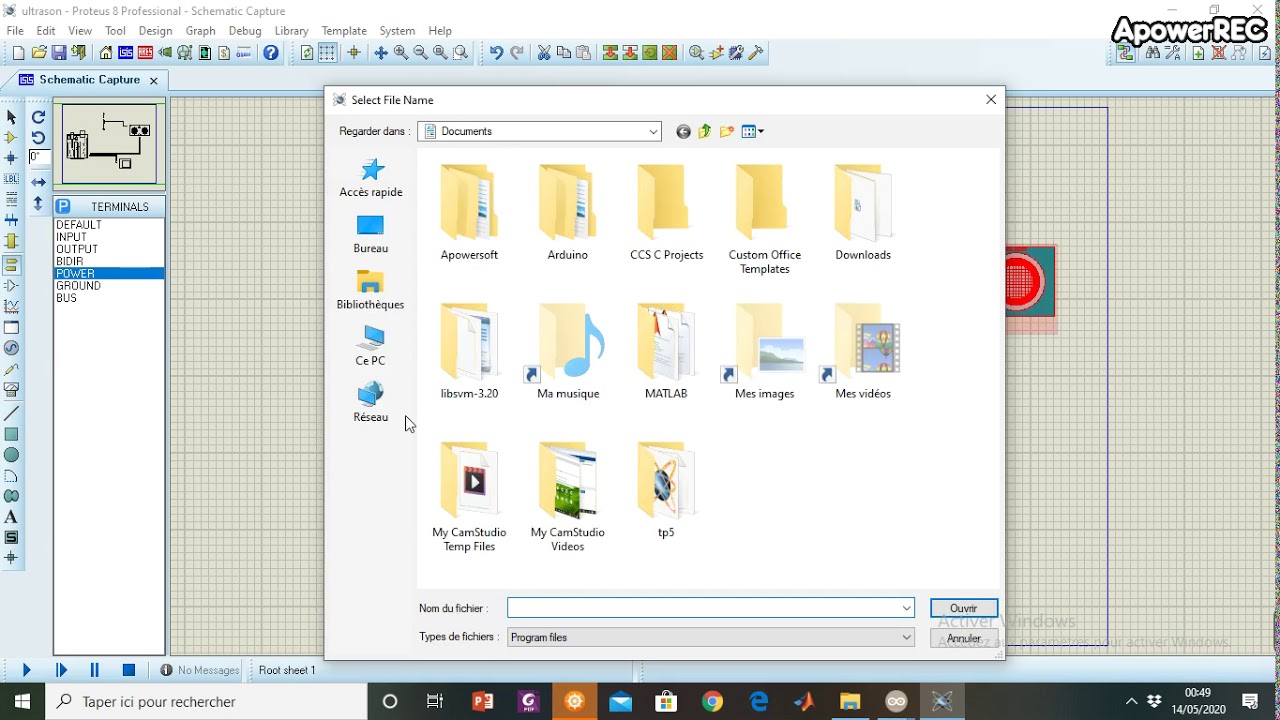Viewport: 1280px width, 720px height.
Task: Click the Open Project folder icon
Action: click(39, 53)
